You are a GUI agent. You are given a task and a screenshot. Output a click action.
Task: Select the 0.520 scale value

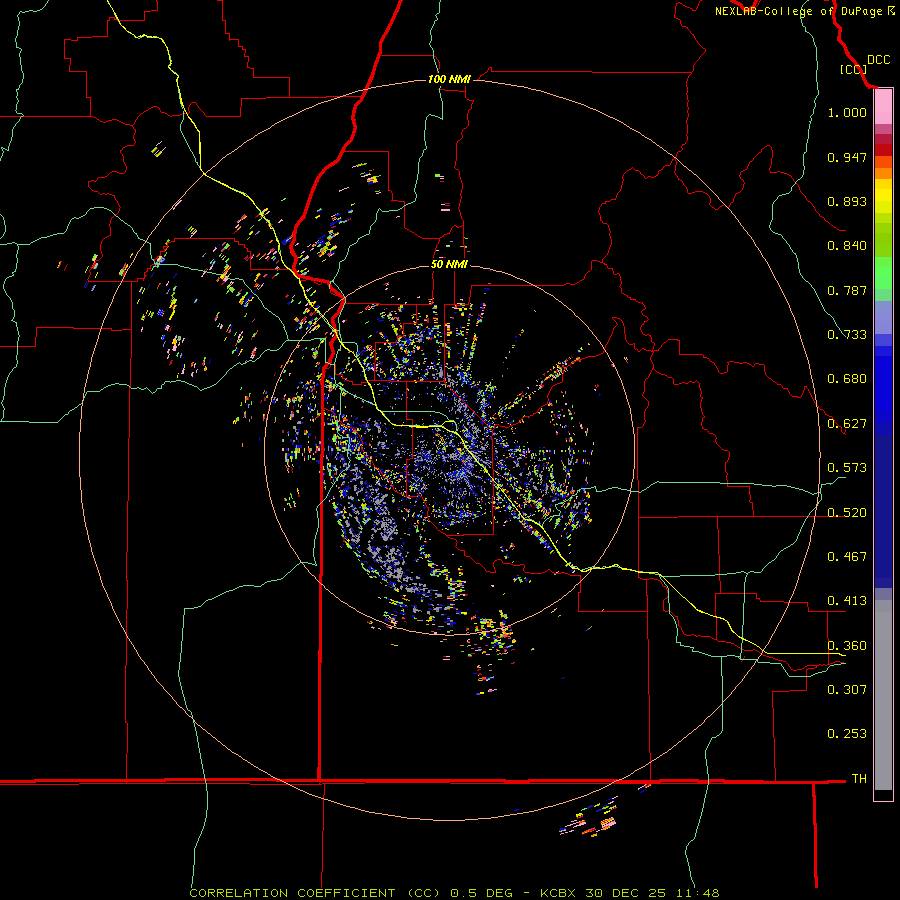(847, 513)
